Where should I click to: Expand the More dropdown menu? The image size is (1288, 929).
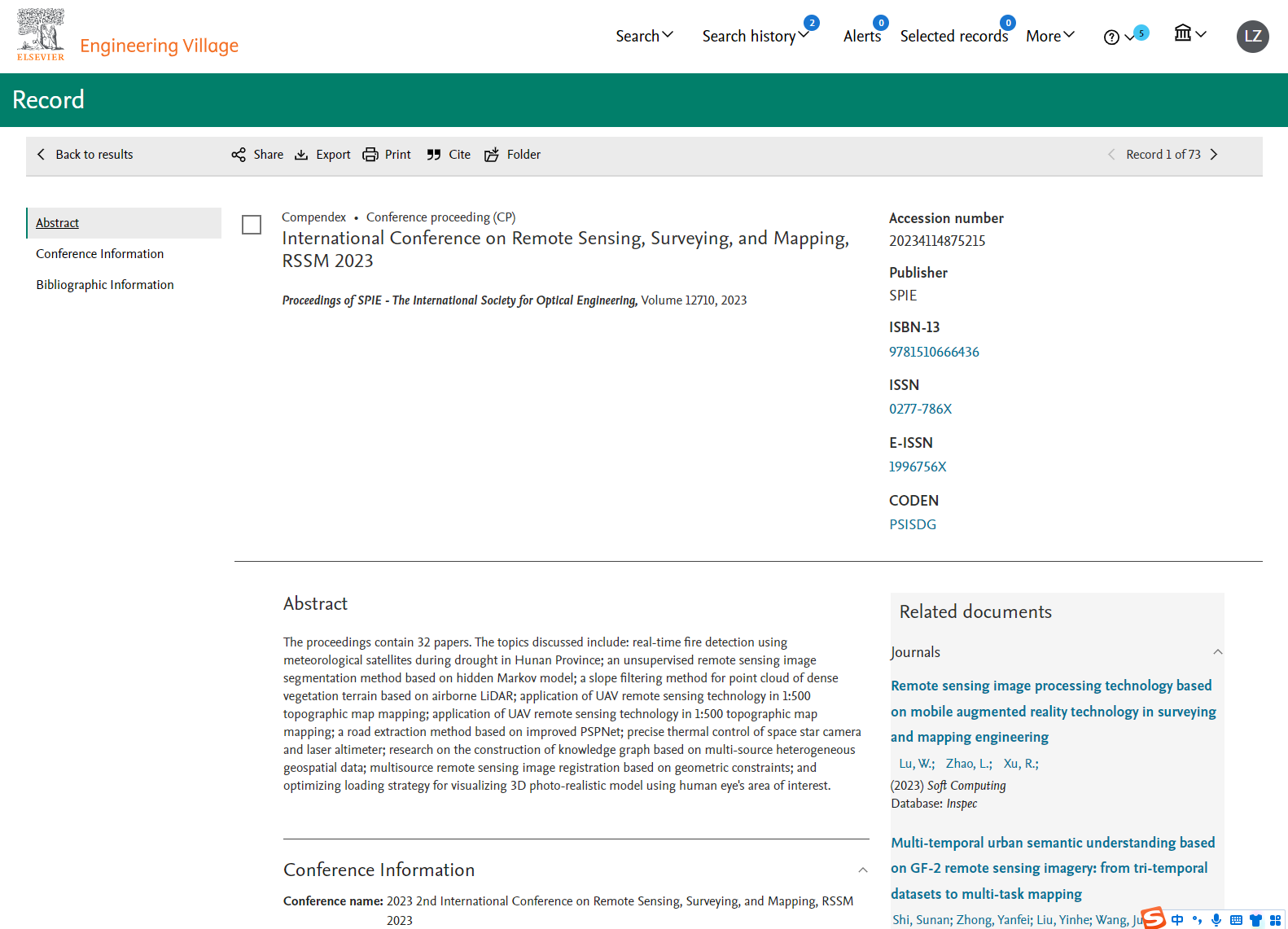[x=1050, y=36]
